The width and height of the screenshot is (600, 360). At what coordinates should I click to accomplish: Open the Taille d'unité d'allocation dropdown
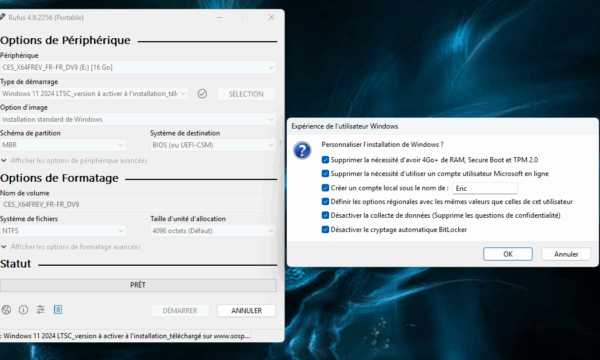point(213,231)
